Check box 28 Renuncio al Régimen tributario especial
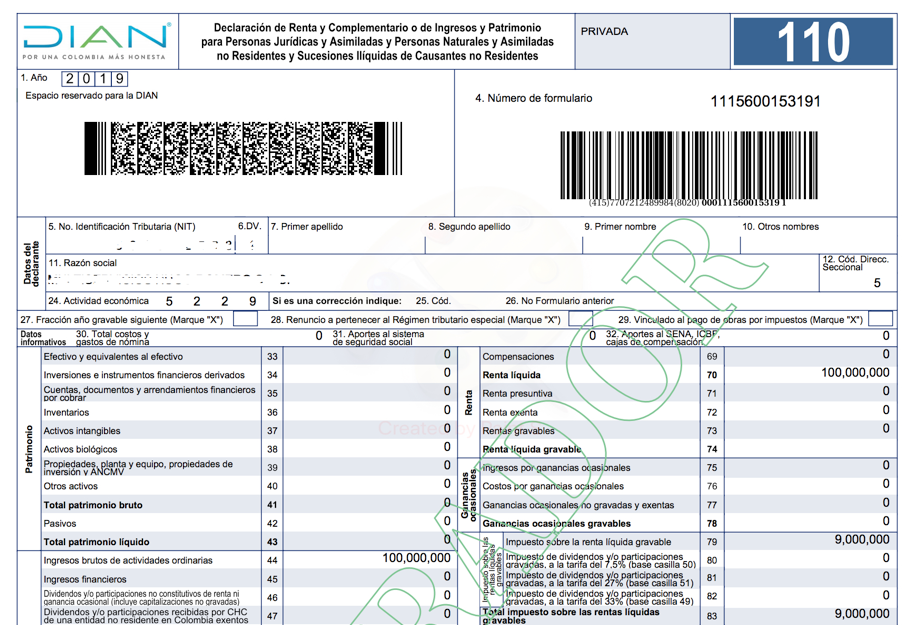 tap(580, 319)
